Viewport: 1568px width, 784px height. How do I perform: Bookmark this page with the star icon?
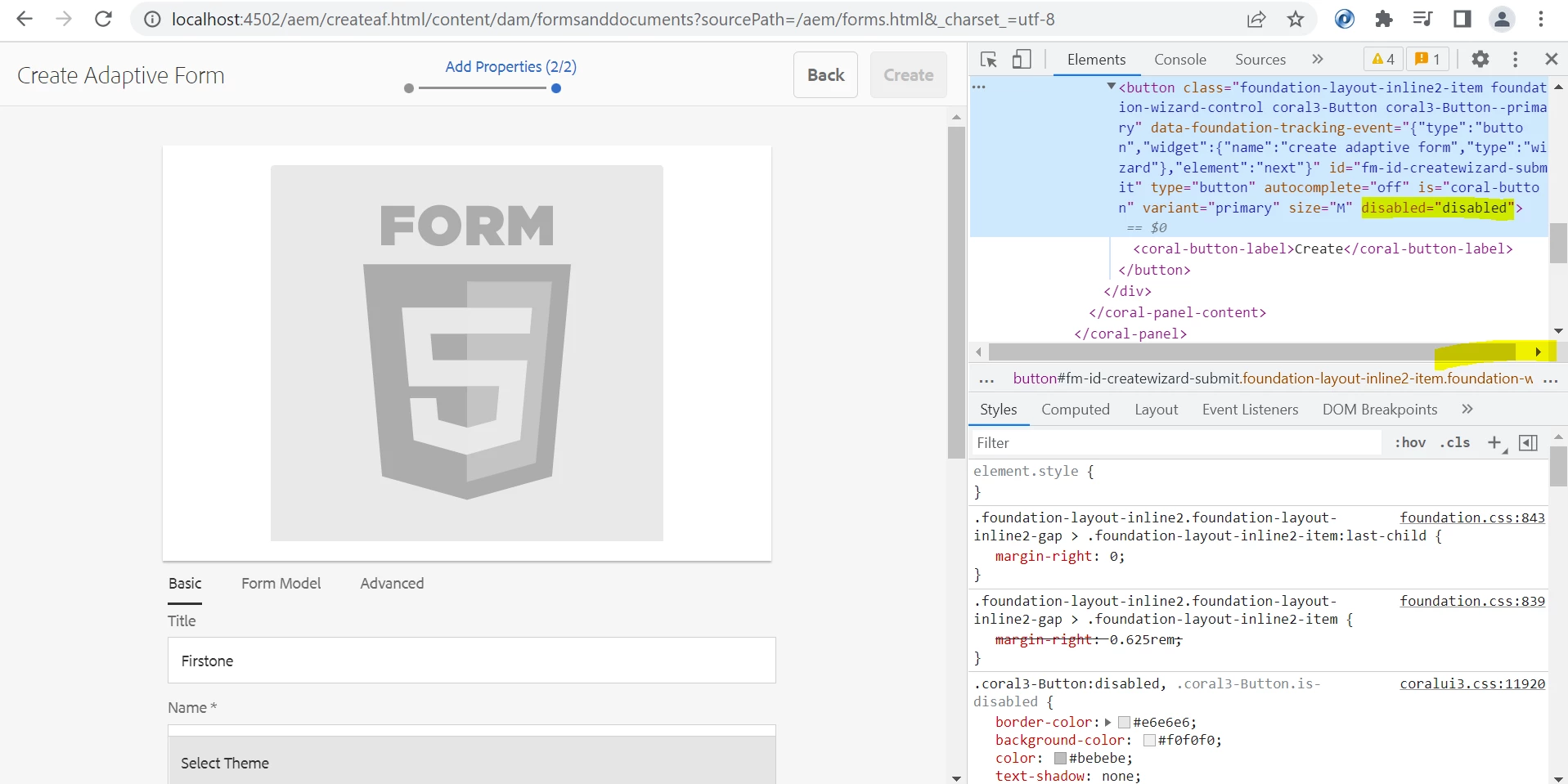click(x=1296, y=19)
